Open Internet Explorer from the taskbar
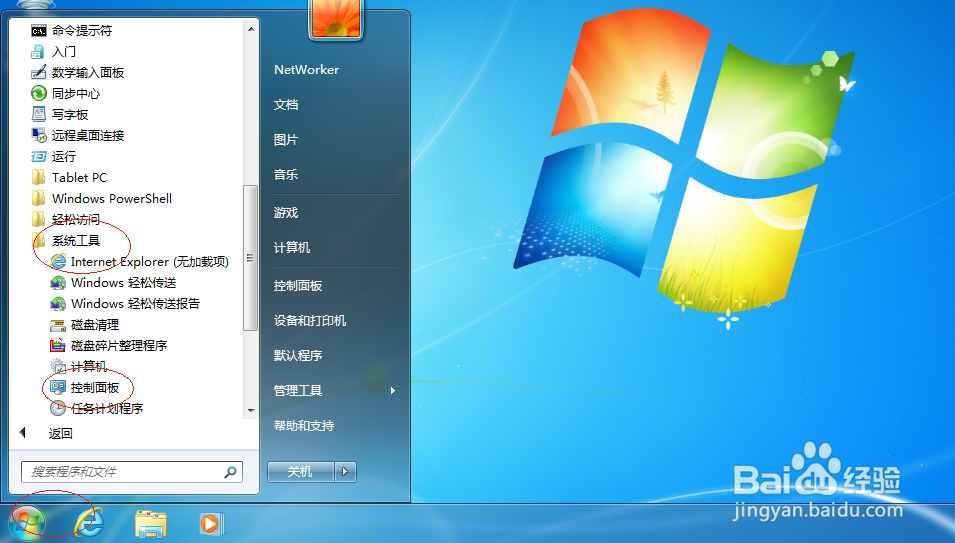Screen dimensions: 955x543 (89, 523)
